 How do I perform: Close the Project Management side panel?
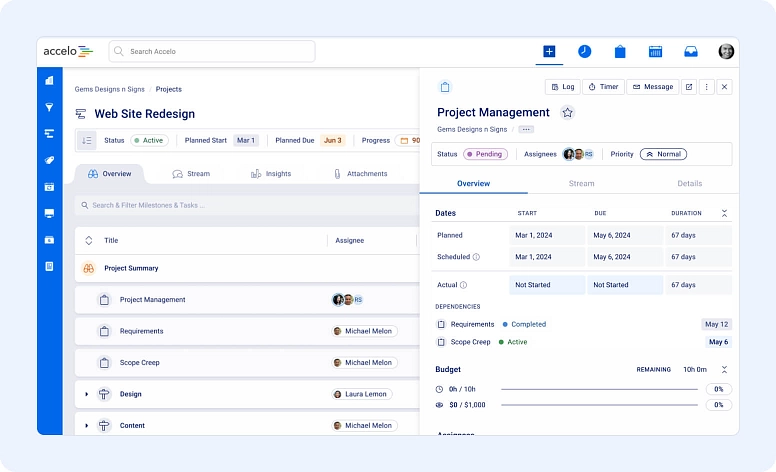pos(725,87)
